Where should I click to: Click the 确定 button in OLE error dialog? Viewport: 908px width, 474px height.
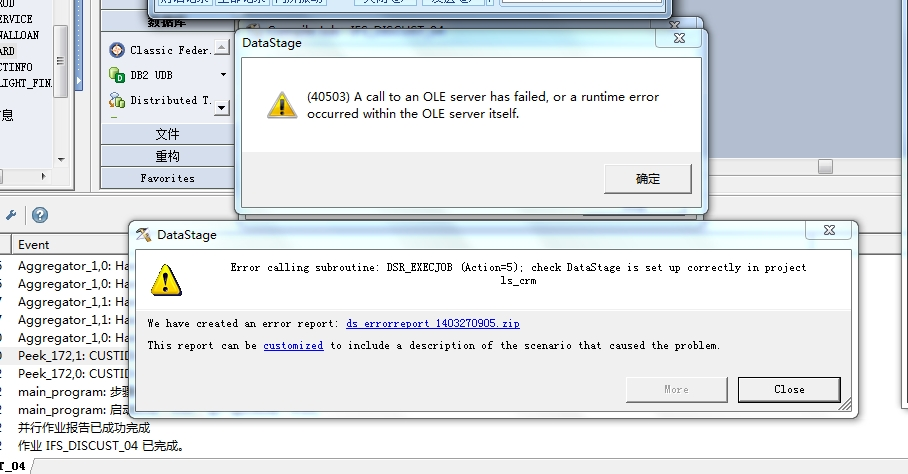click(x=647, y=179)
